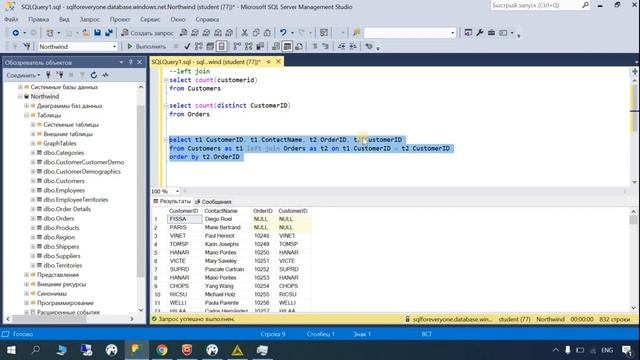The width and height of the screenshot is (640, 360).
Task: Click the Results to Grid icon
Action: coord(287,47)
